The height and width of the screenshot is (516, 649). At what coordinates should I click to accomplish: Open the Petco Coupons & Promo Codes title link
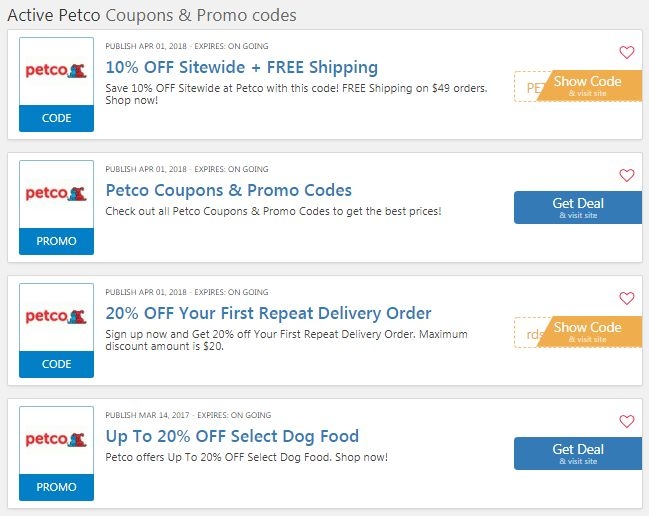[x=229, y=190]
